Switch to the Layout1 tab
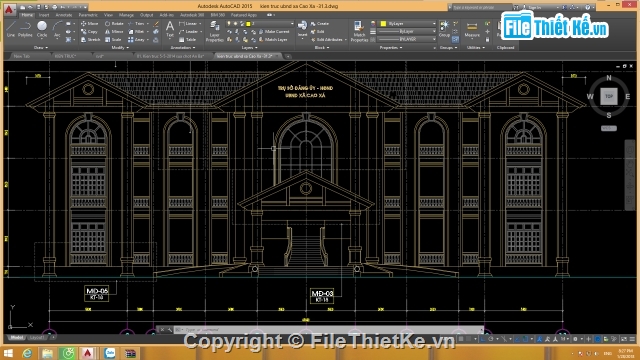Viewport: 640px width, 360px height. pos(37,338)
